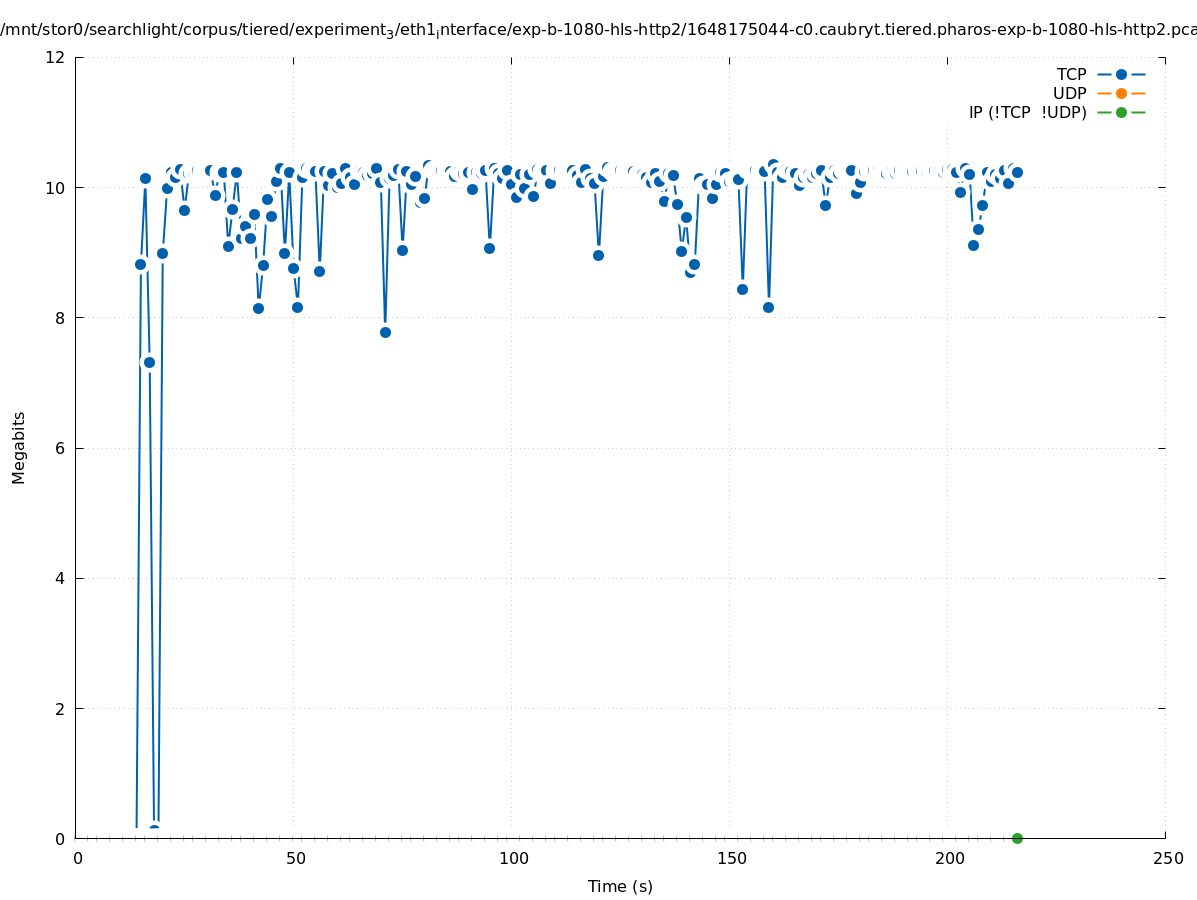
Task: Click the file path title at top
Action: 598,30
